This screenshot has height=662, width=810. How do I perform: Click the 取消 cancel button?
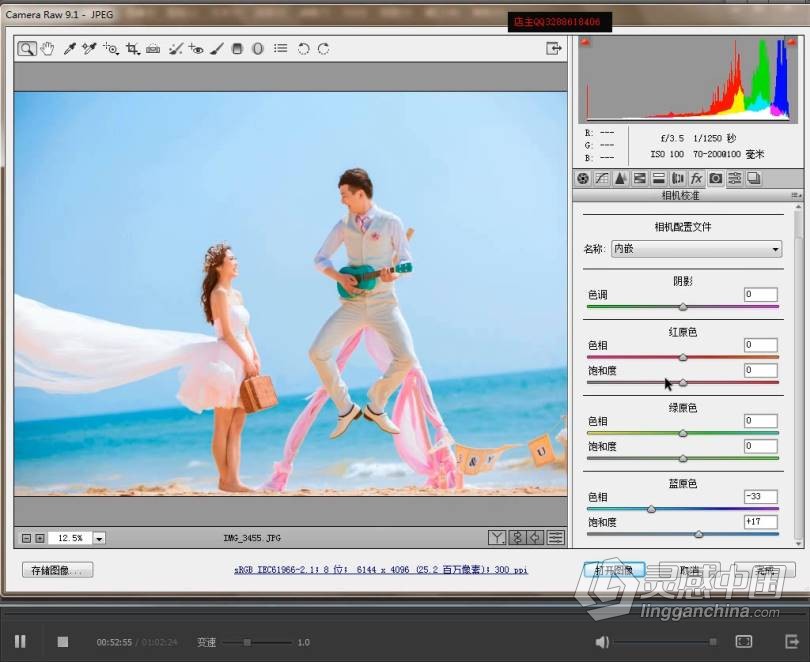(x=690, y=570)
